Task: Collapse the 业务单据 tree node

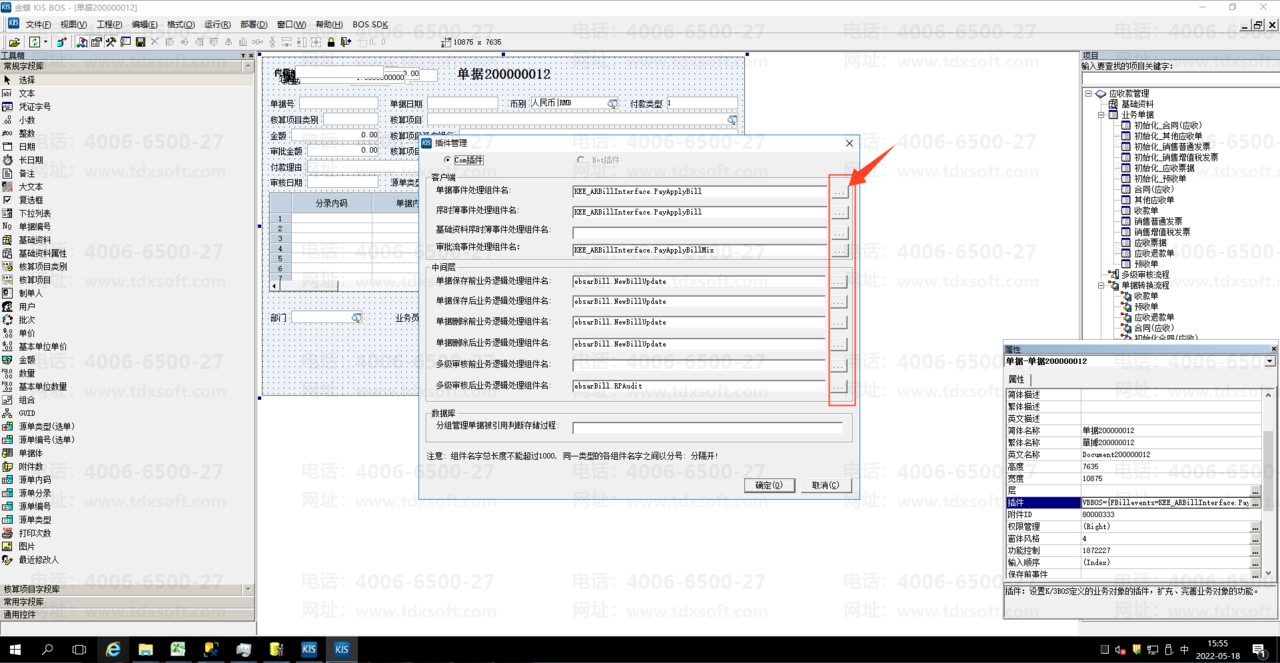Action: [x=1100, y=115]
